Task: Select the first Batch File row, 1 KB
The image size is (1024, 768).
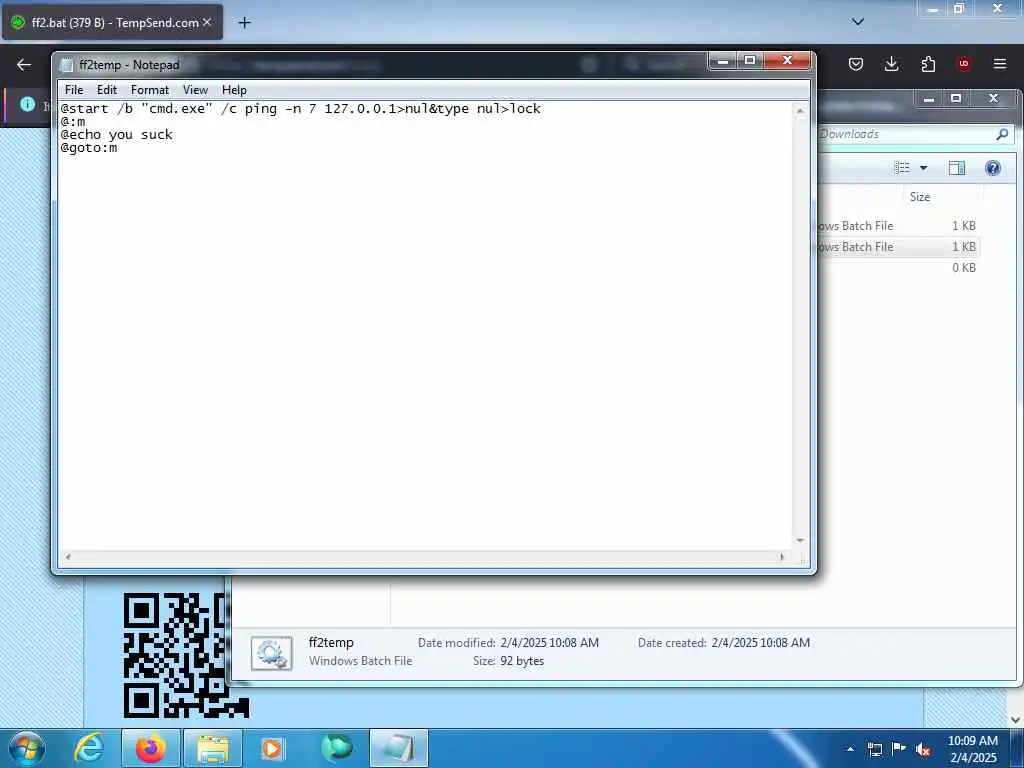Action: [896, 226]
